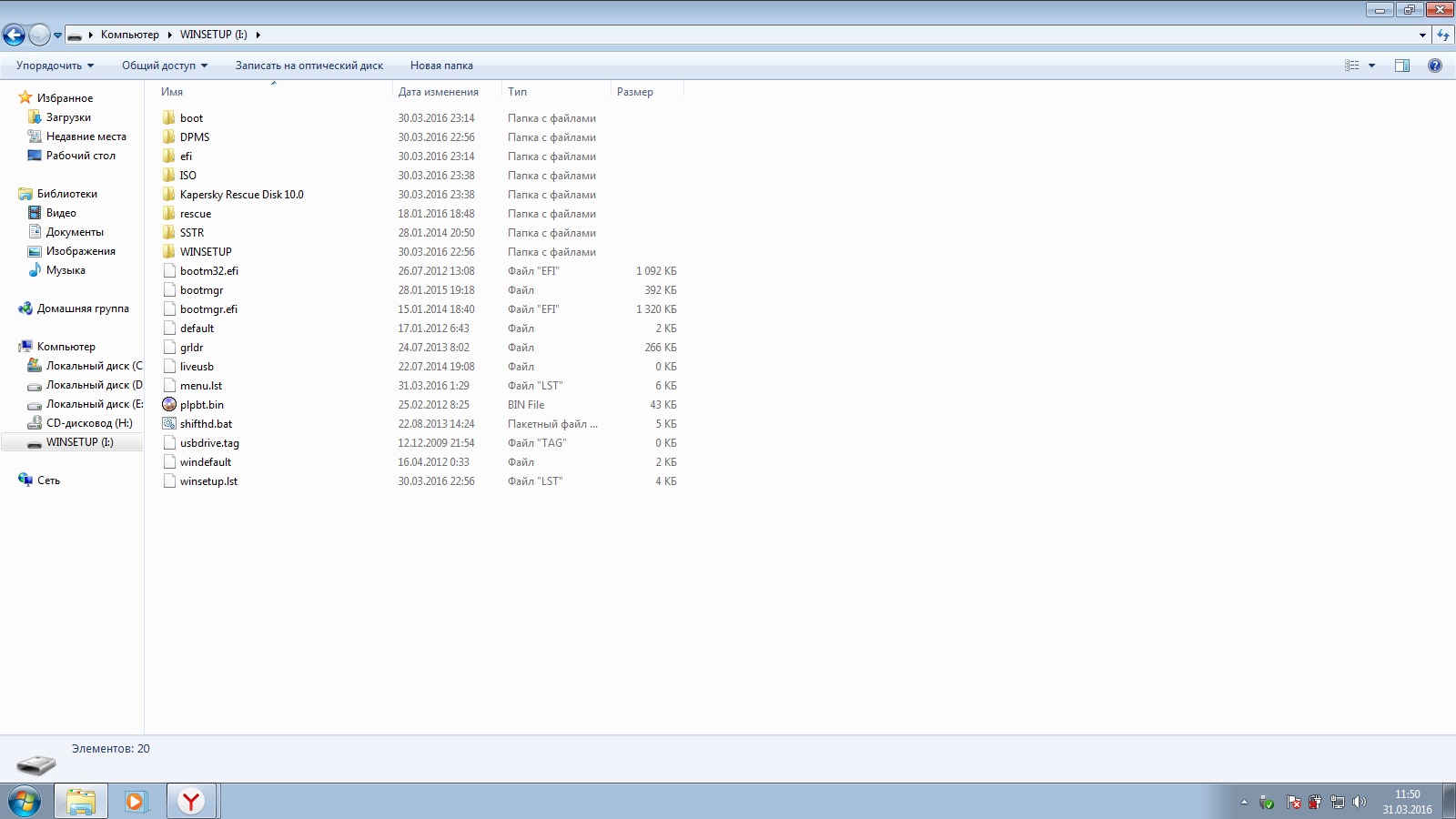Select the WINSETUP folder icon in the list
The image size is (1456, 819).
click(x=169, y=252)
